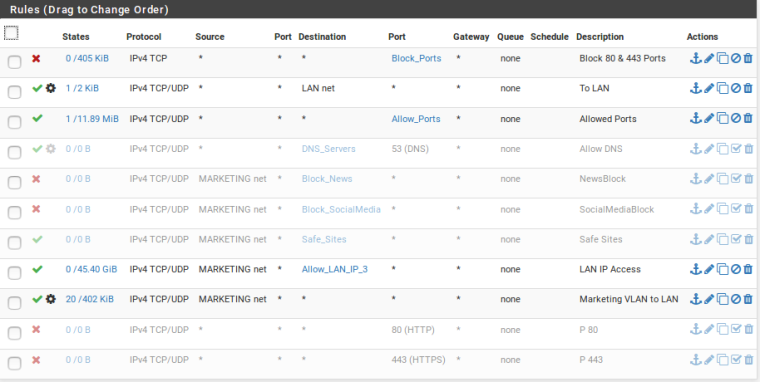Open advanced gear icon on To LAN rule
The width and height of the screenshot is (760, 382).
click(51, 88)
